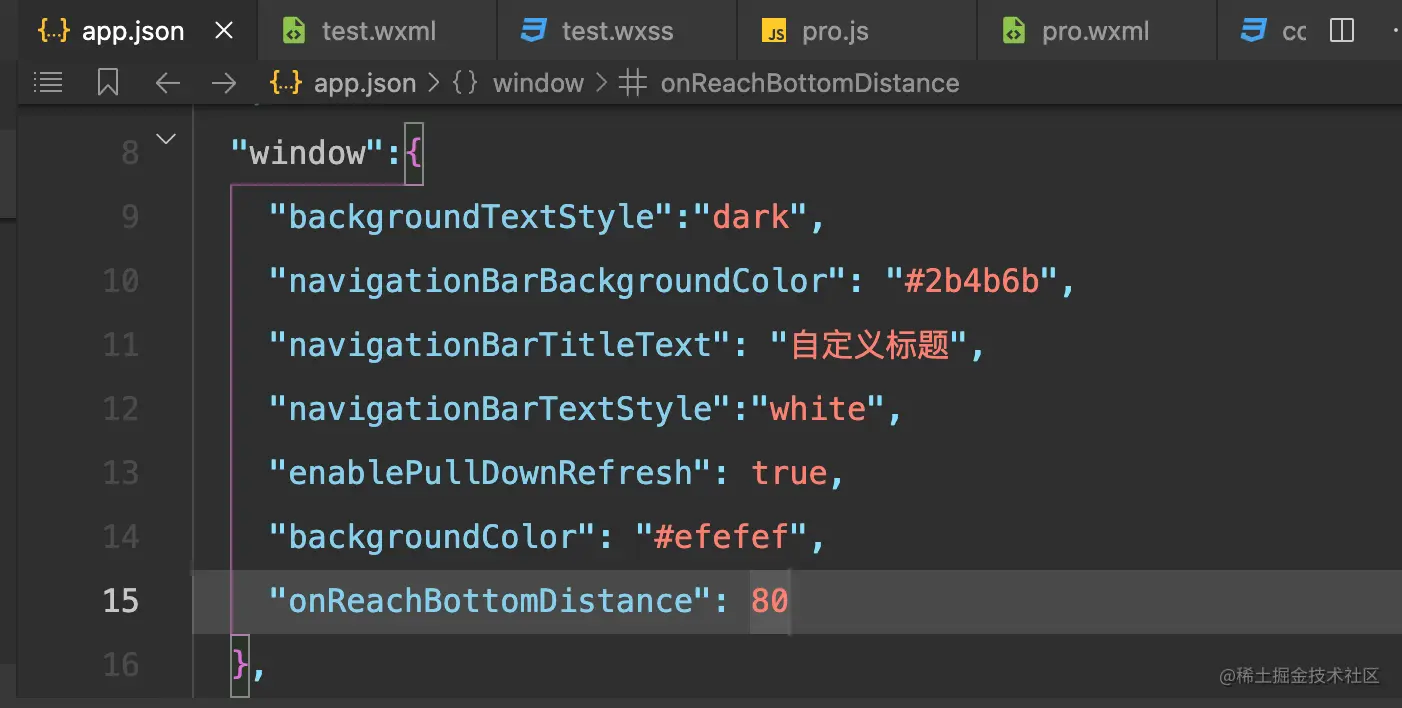Click the test.wxml file icon

tap(293, 31)
